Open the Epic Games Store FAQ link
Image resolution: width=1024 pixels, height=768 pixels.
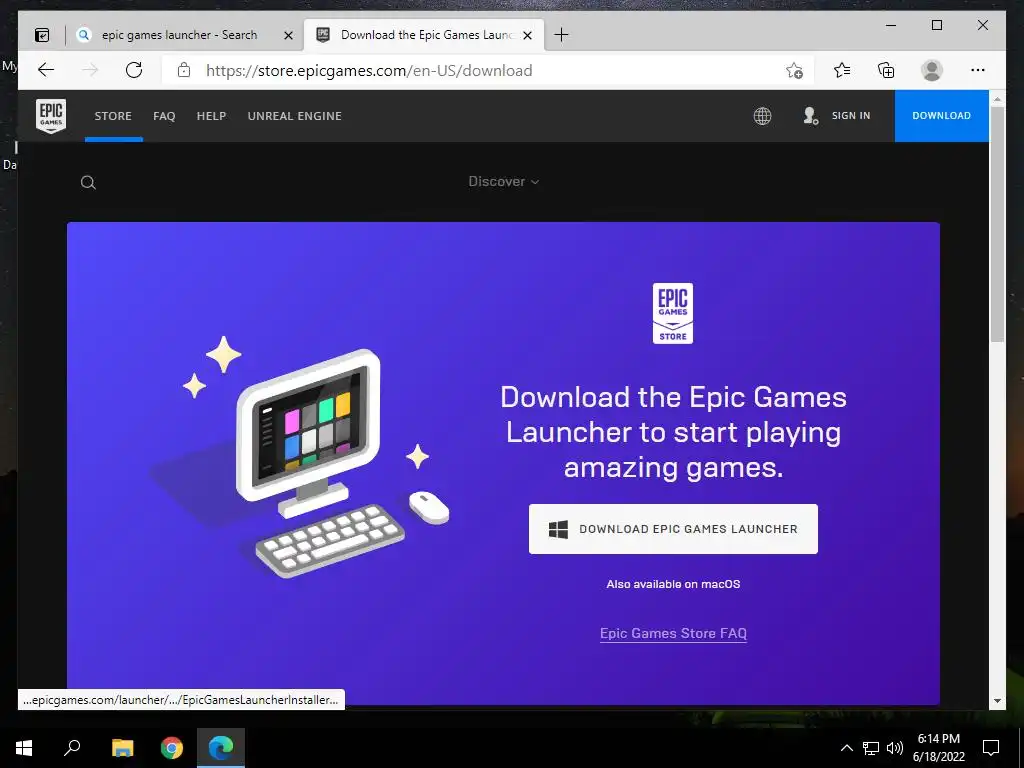coord(673,633)
